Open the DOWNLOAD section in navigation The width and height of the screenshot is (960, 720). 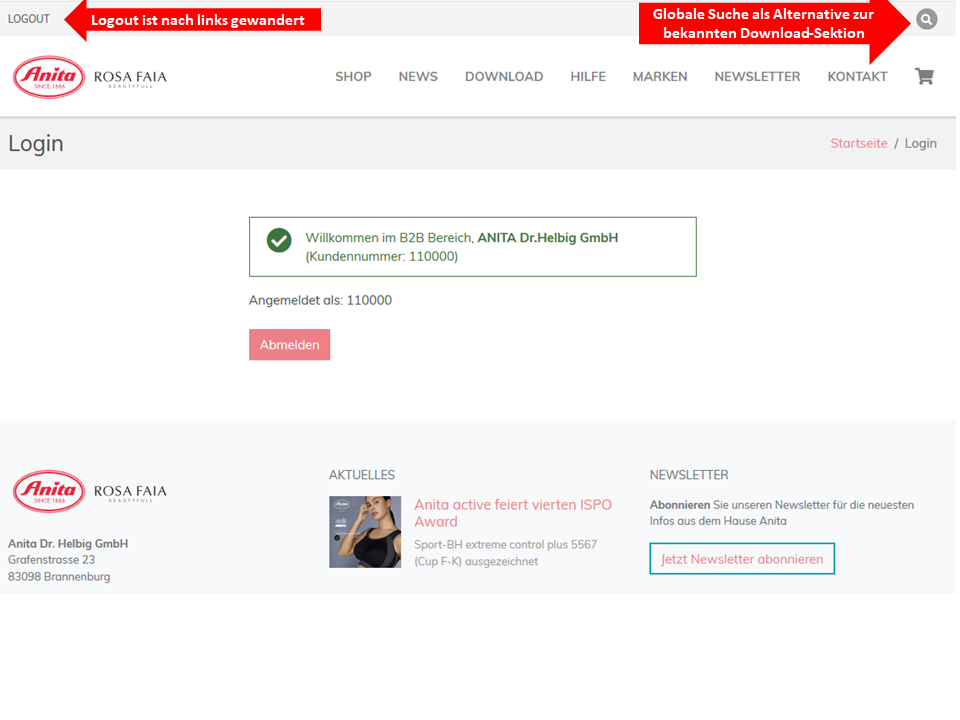click(x=504, y=77)
